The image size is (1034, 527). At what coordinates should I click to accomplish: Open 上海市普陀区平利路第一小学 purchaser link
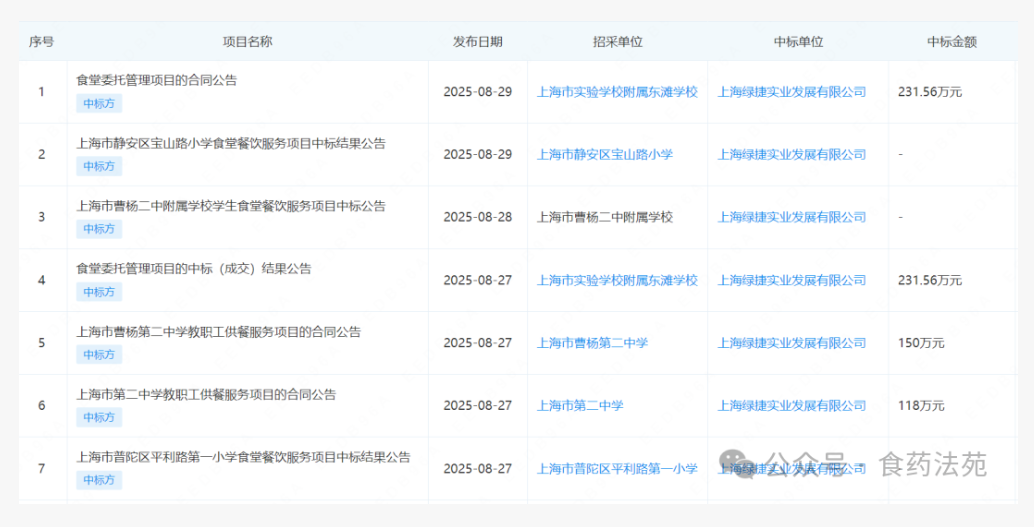(x=617, y=469)
